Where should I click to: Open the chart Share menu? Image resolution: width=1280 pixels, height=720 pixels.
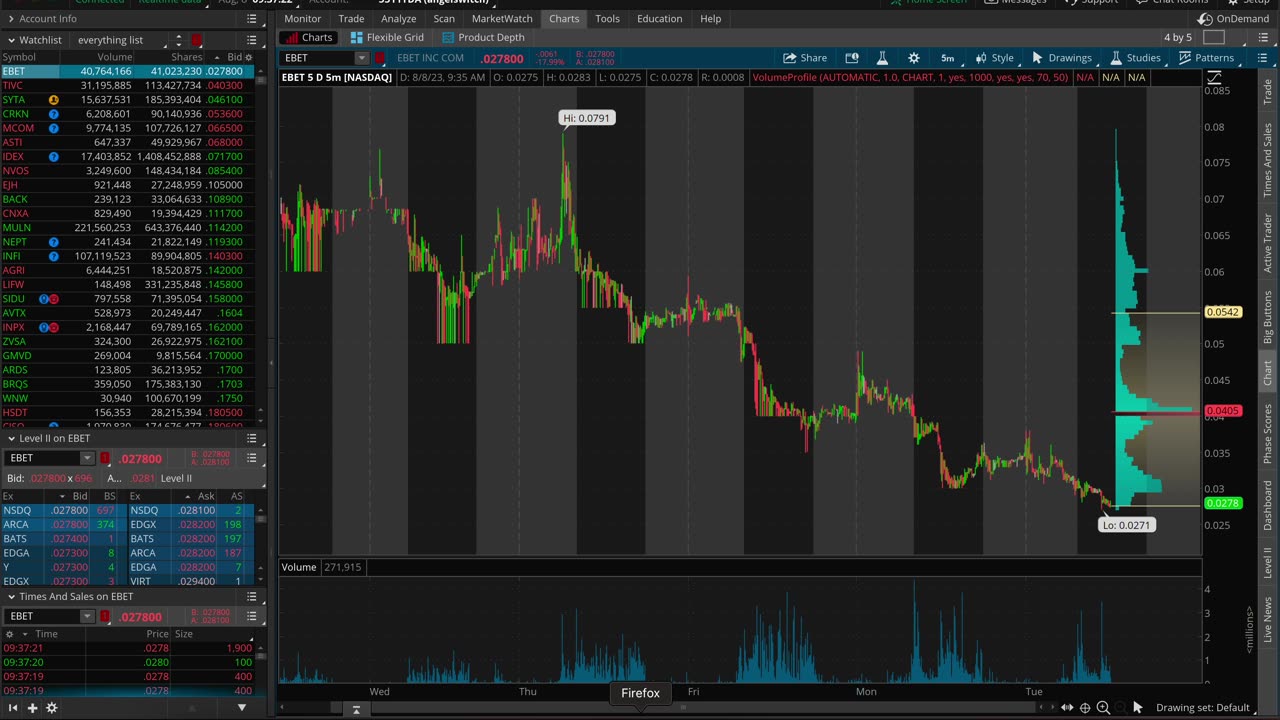[805, 58]
